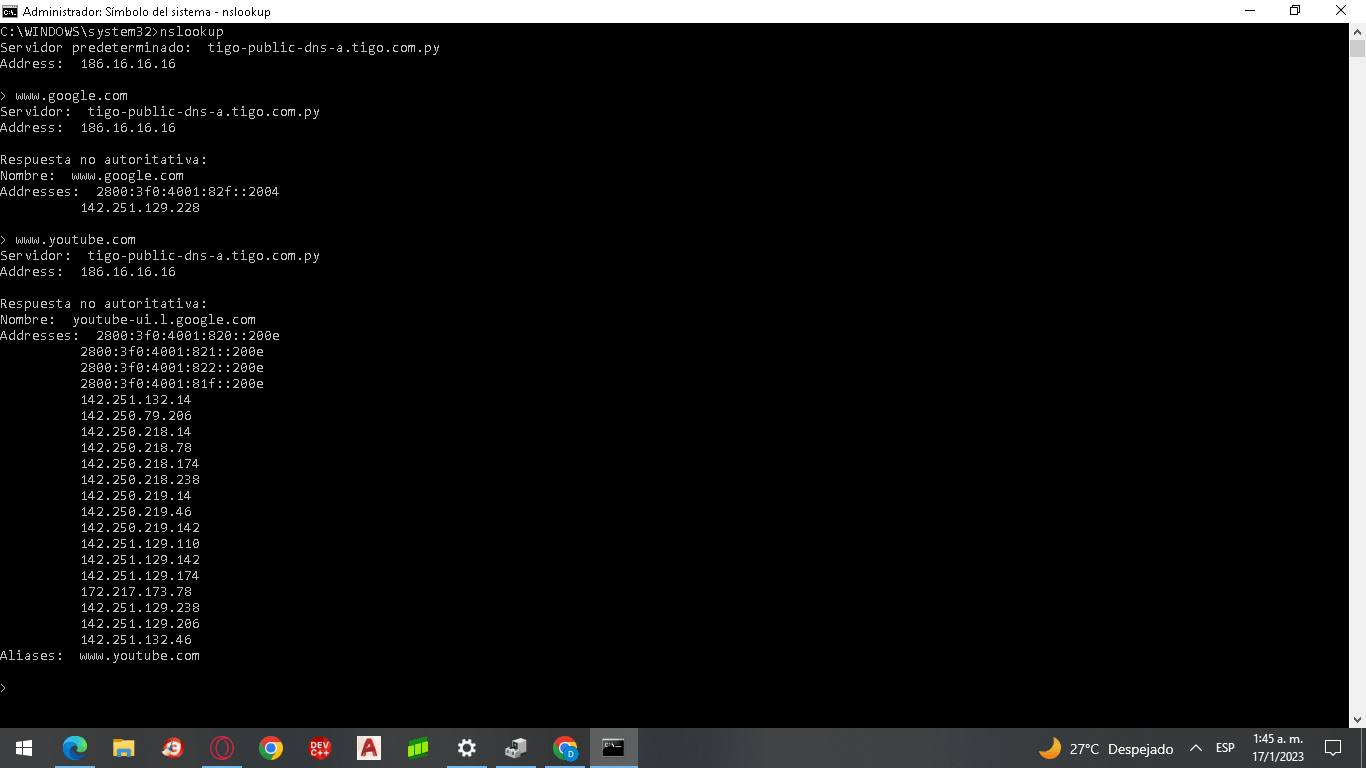
Task: Close the nslookup Command Prompt window
Action: (1342, 11)
